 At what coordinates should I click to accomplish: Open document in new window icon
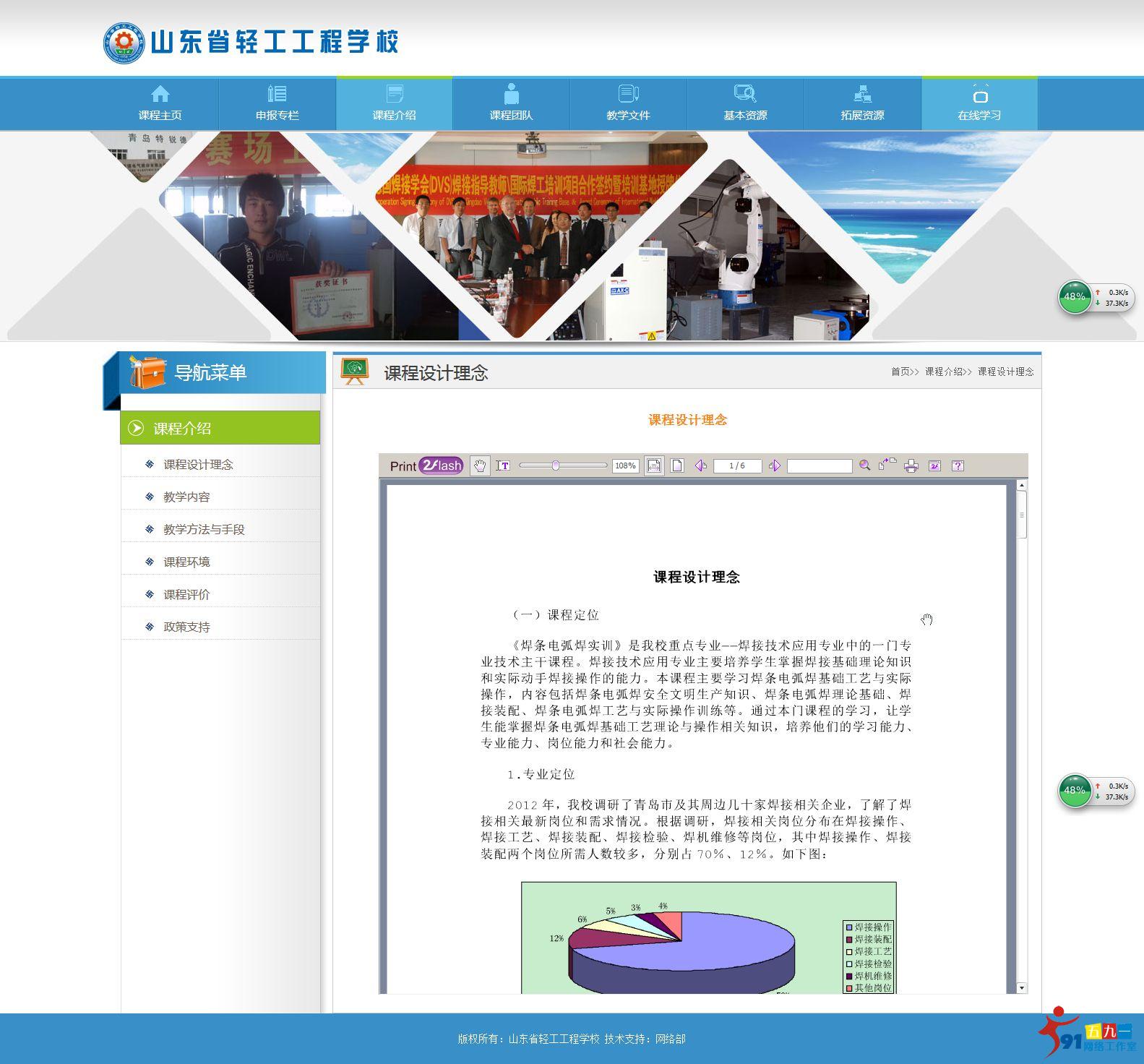(x=887, y=465)
